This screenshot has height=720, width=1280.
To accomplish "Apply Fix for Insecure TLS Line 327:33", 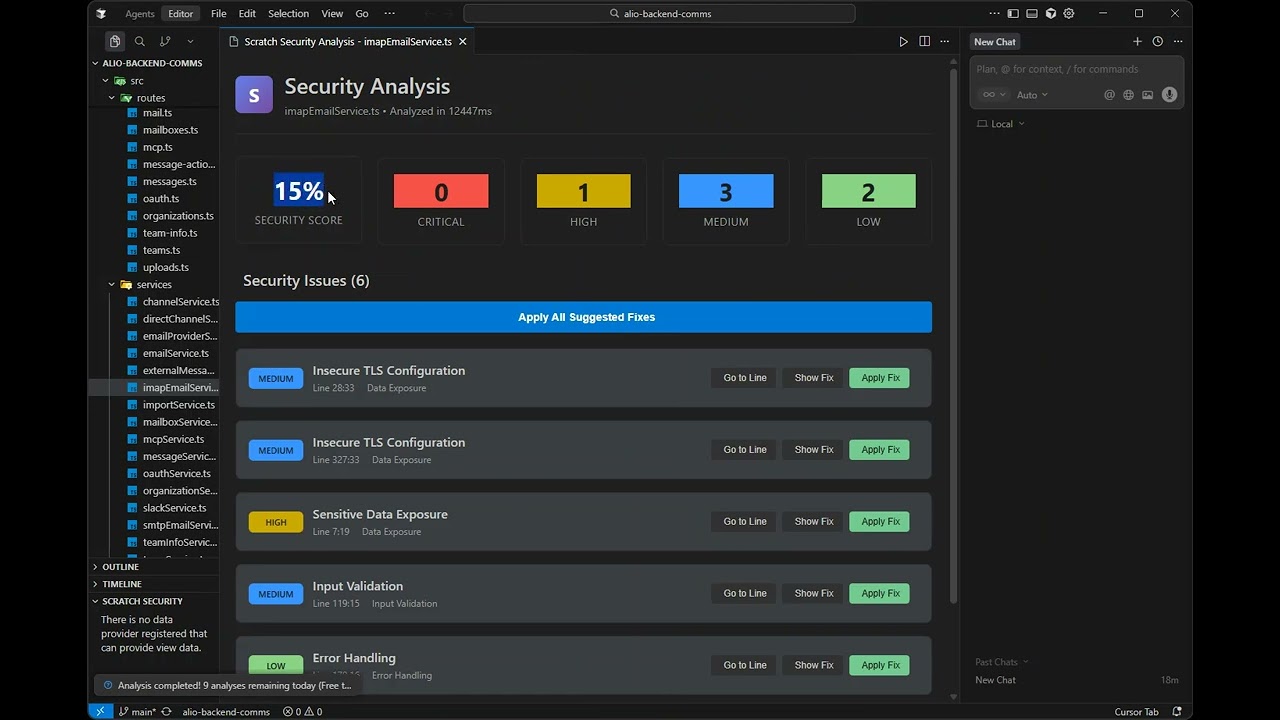I will click(880, 450).
